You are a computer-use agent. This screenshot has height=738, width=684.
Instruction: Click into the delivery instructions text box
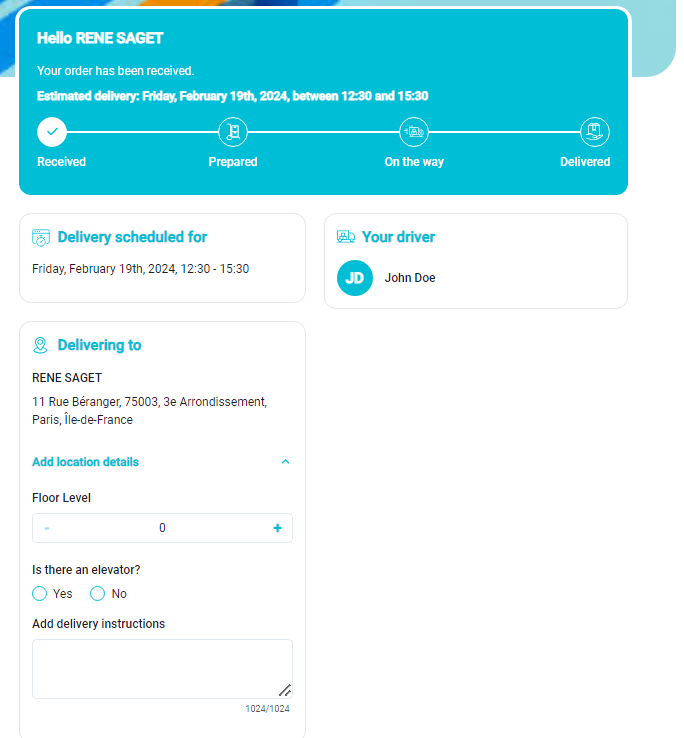(162, 669)
